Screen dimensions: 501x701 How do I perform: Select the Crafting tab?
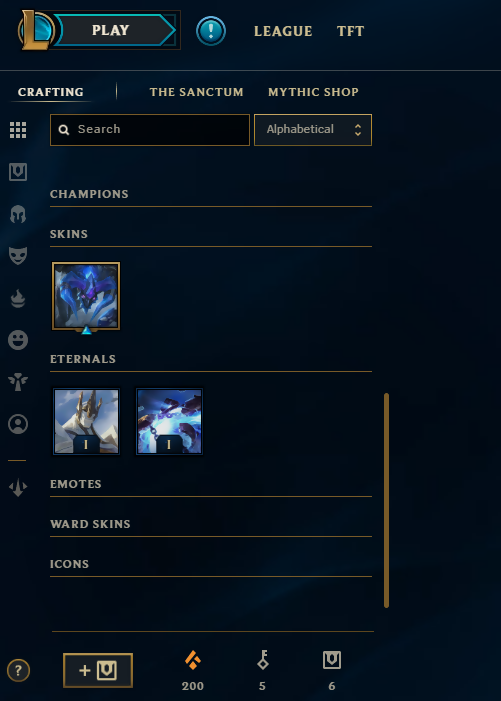(51, 92)
